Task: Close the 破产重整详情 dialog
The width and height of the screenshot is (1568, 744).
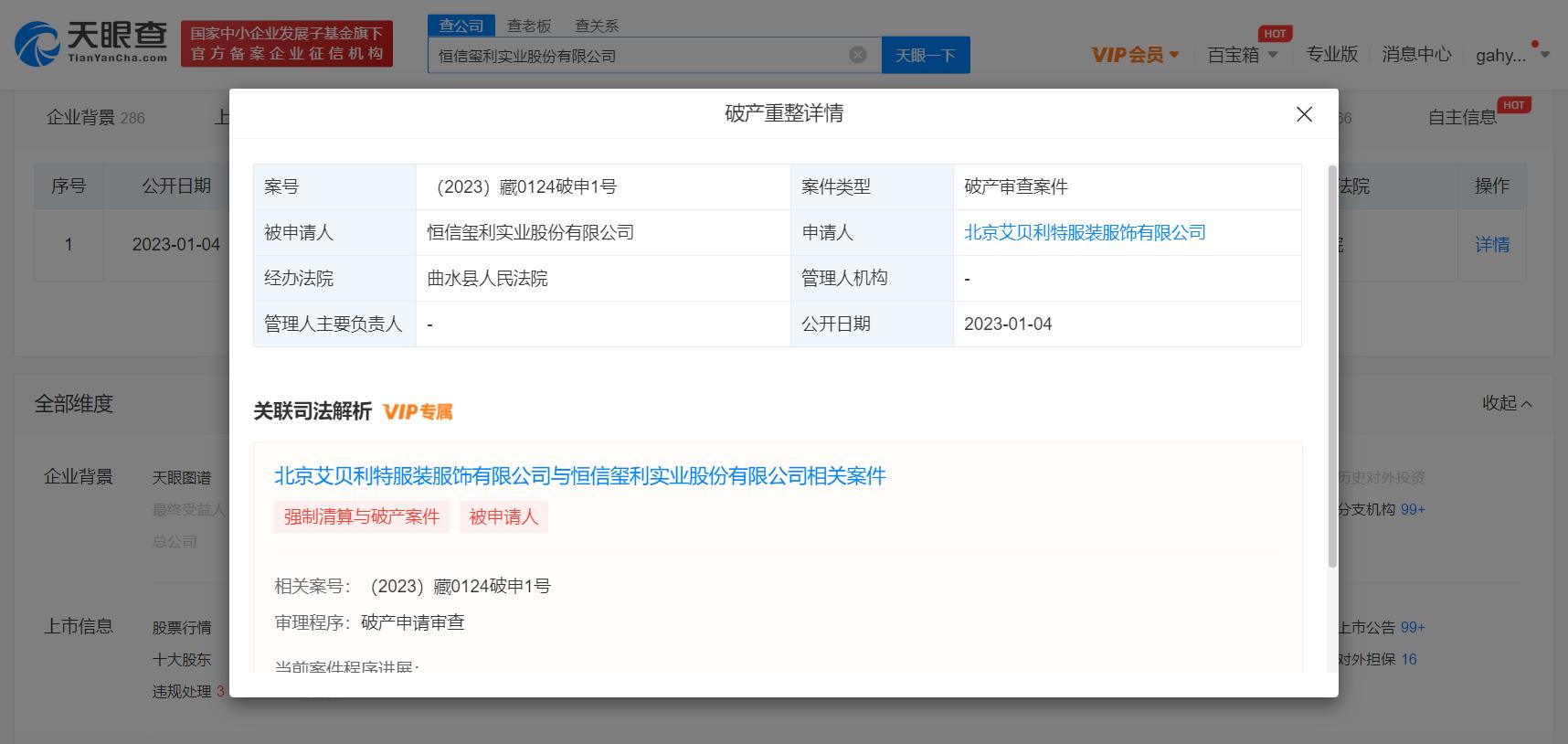Action: pos(1304,114)
